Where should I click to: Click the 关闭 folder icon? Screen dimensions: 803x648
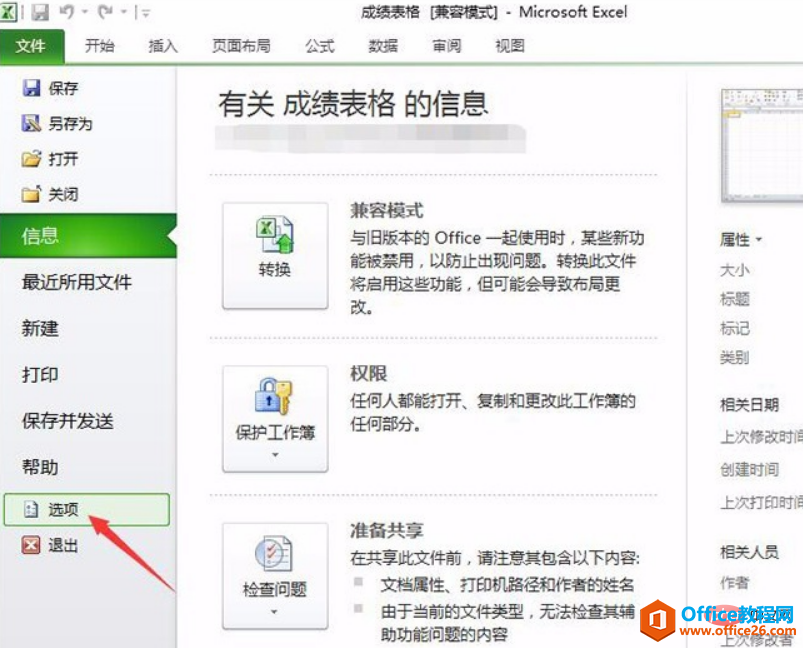[x=31, y=194]
